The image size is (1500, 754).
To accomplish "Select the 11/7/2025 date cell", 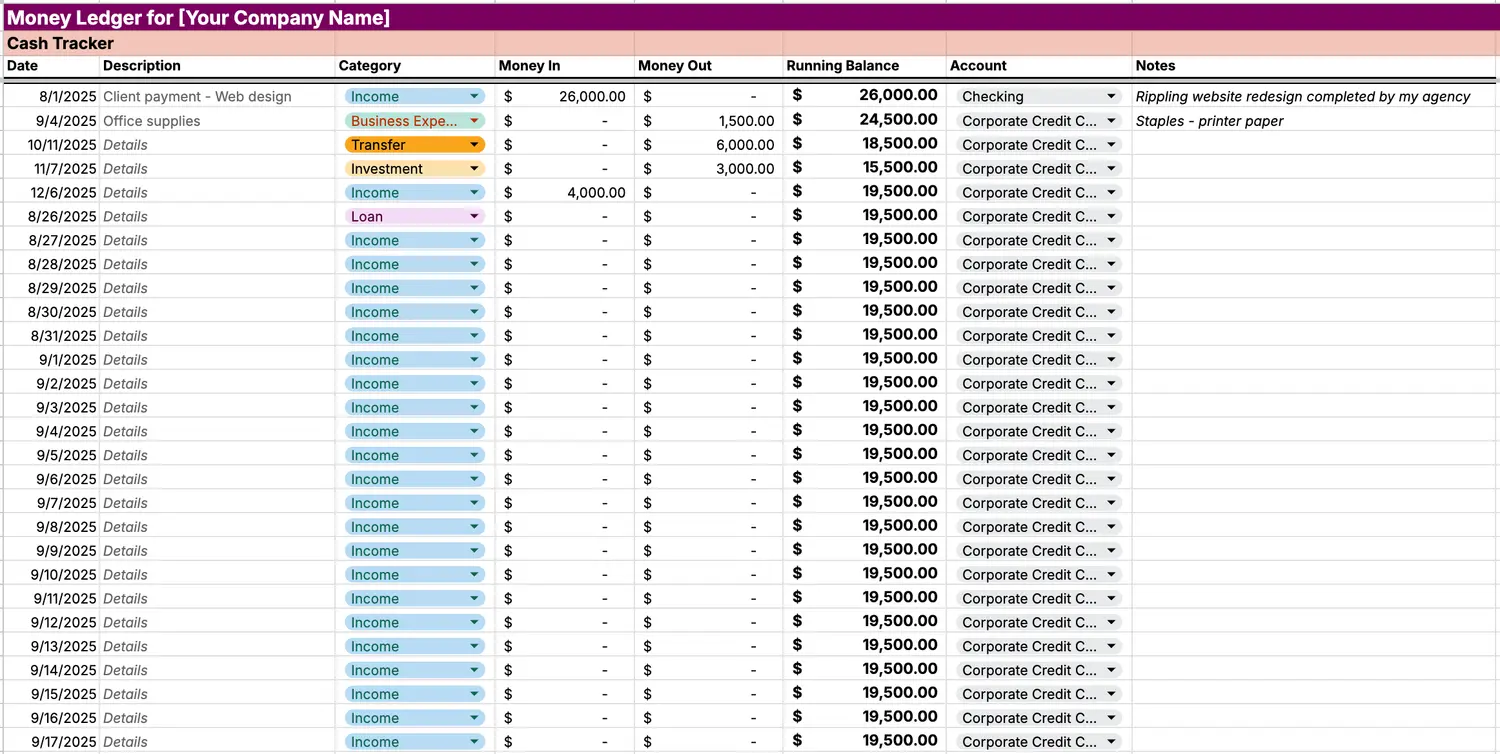I will 50,169.
